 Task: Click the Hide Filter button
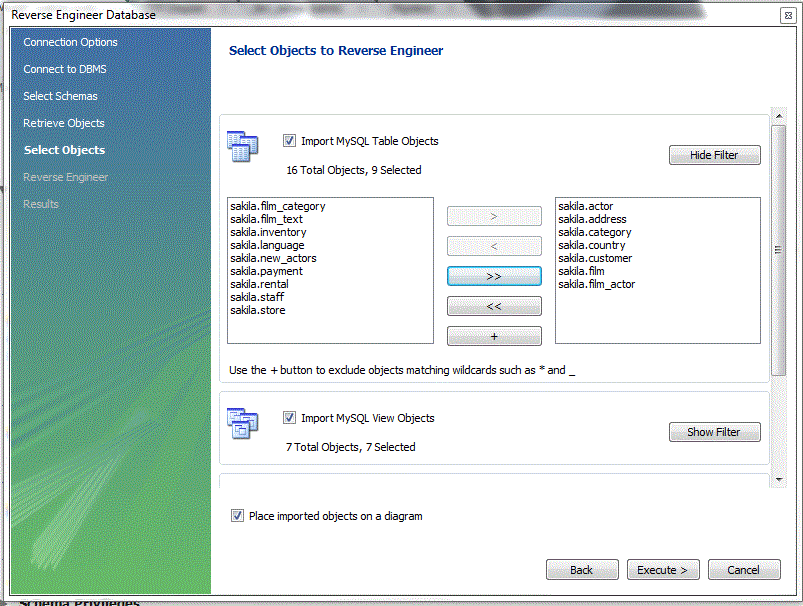(x=714, y=155)
